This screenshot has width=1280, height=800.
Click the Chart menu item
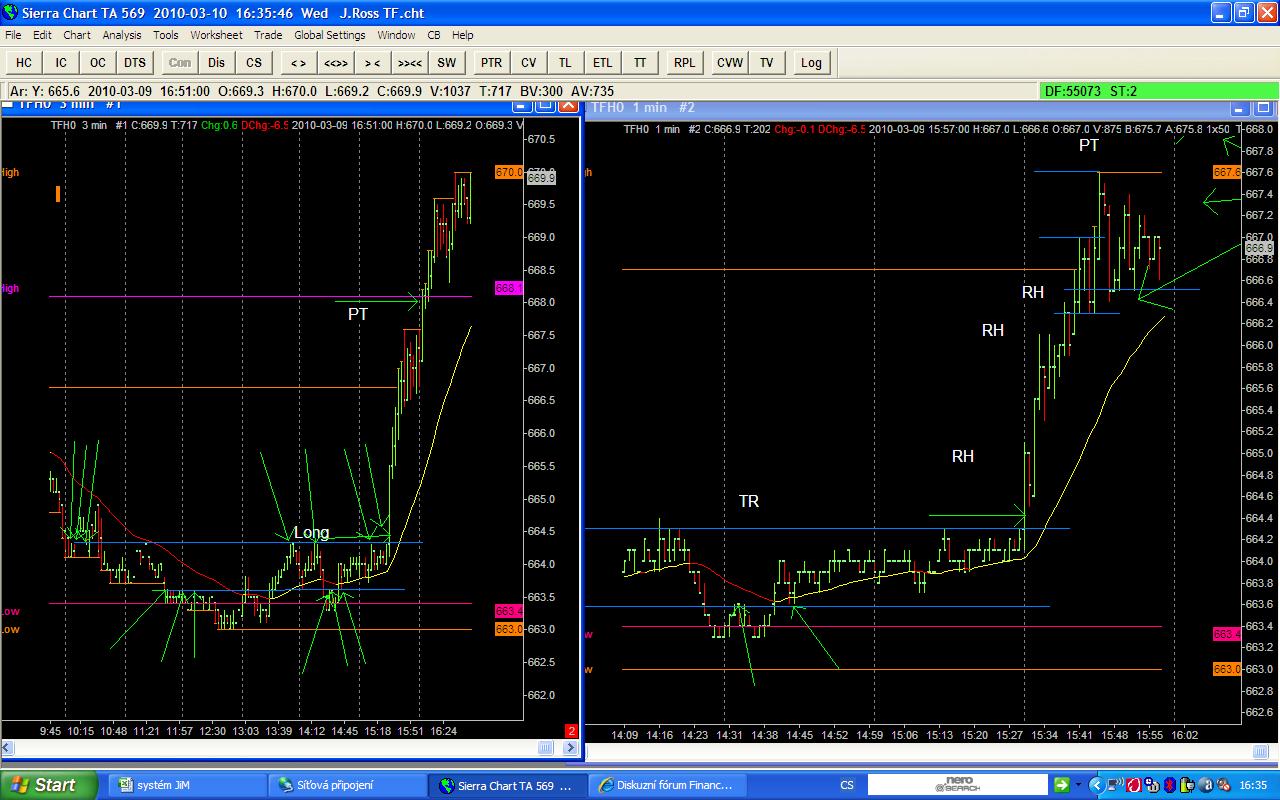[x=77, y=35]
